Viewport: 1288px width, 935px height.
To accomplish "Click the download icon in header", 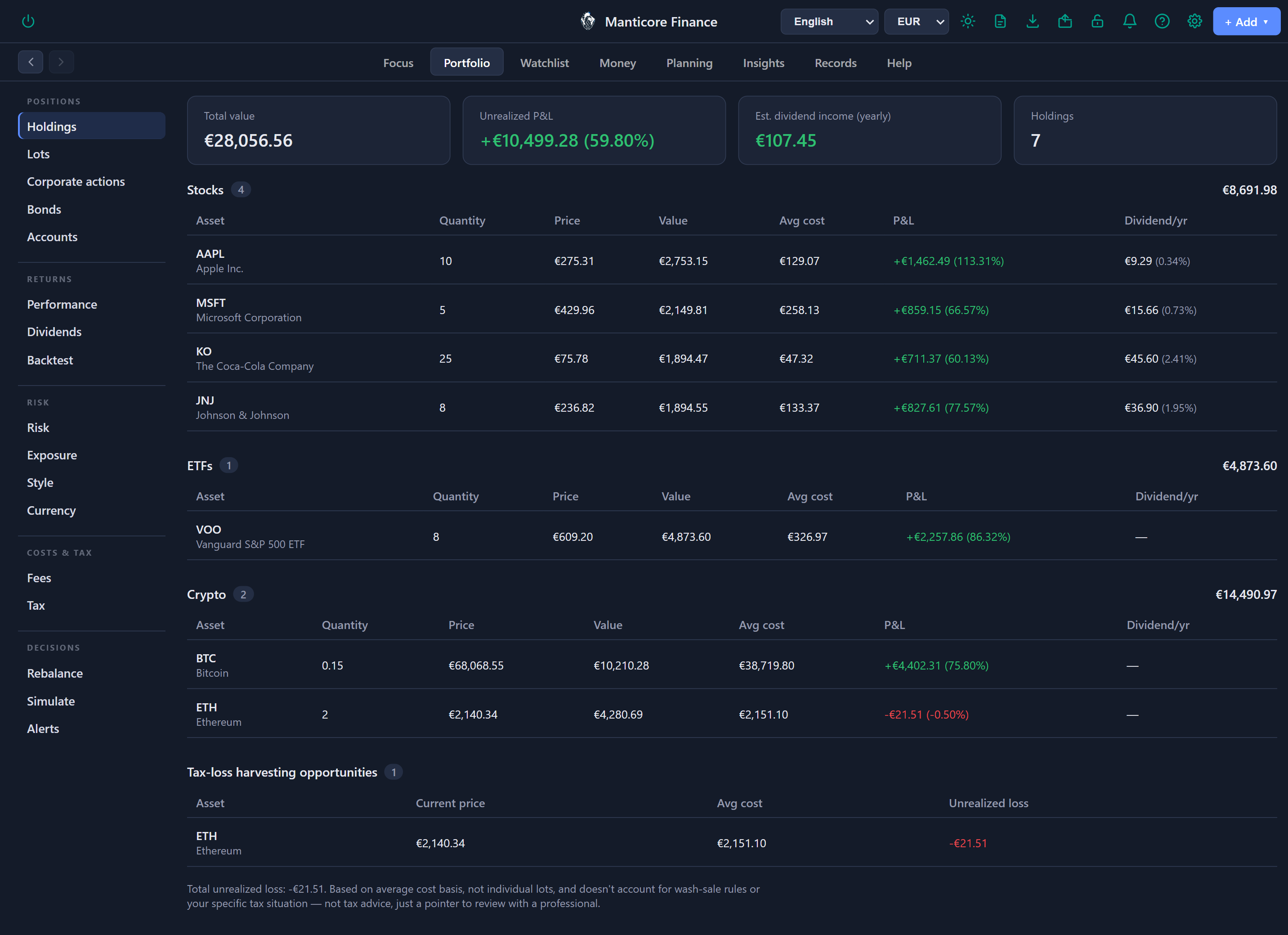I will coord(1033,22).
